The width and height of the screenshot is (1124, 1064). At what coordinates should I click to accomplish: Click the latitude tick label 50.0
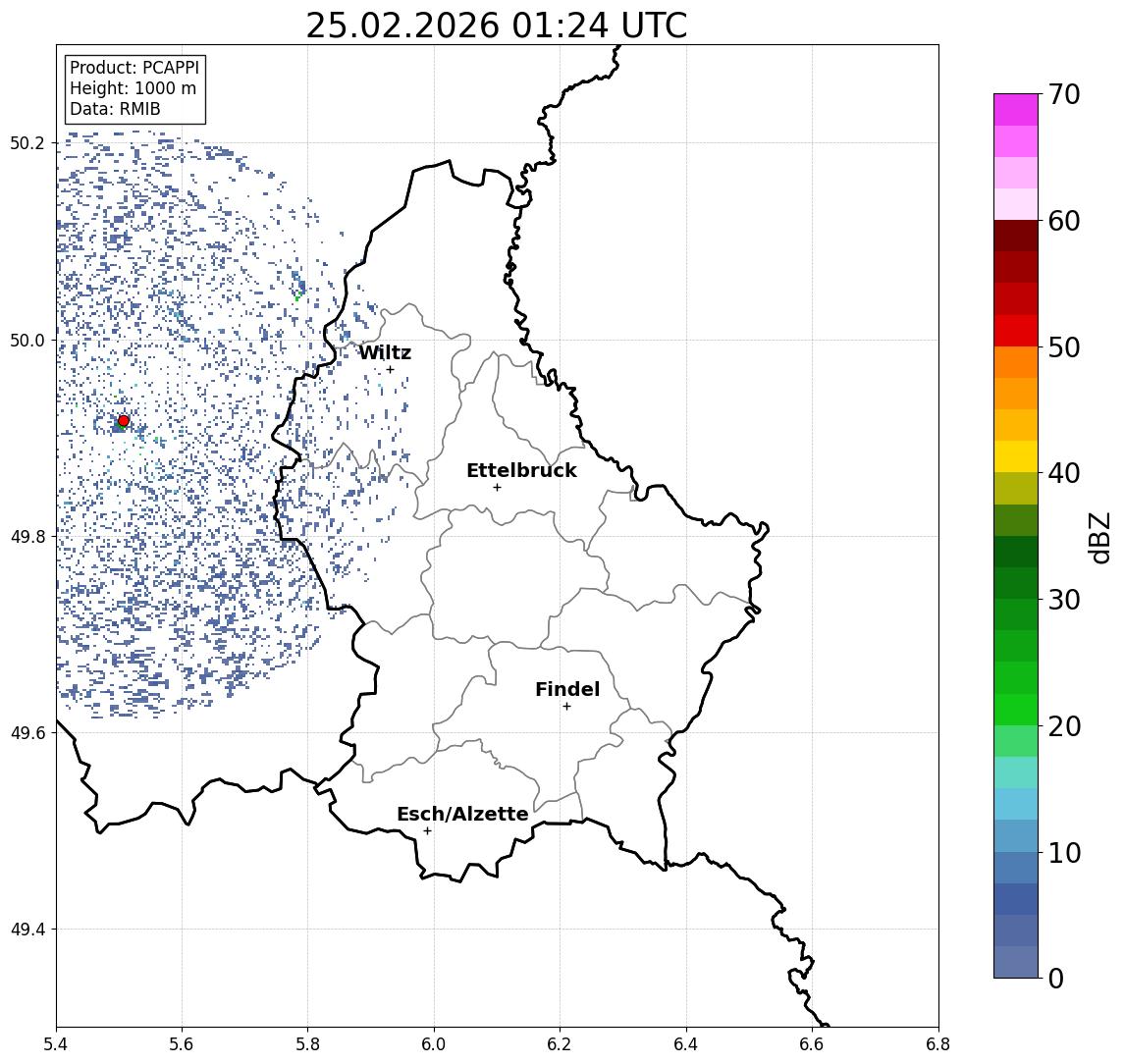click(27, 340)
